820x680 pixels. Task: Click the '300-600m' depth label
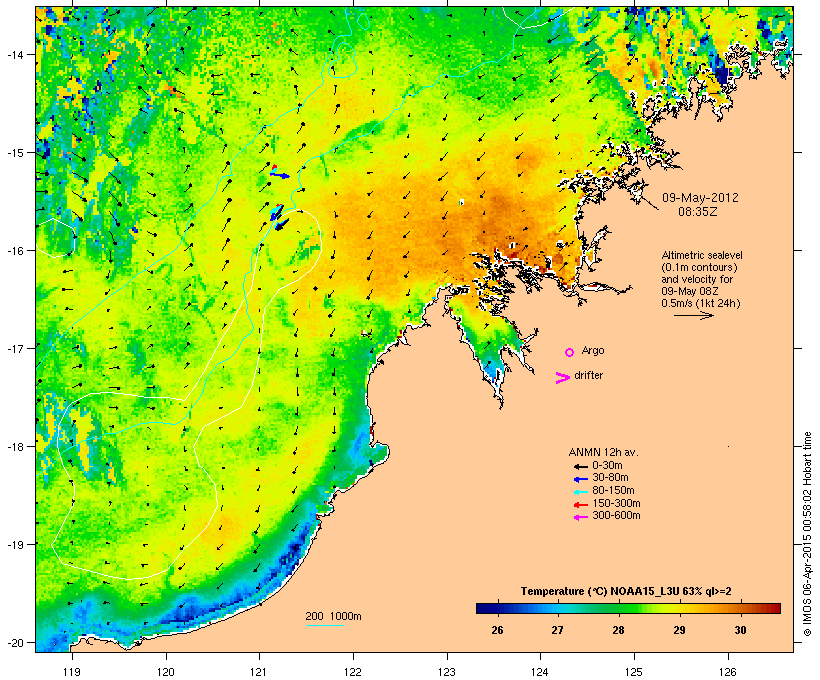click(x=616, y=515)
